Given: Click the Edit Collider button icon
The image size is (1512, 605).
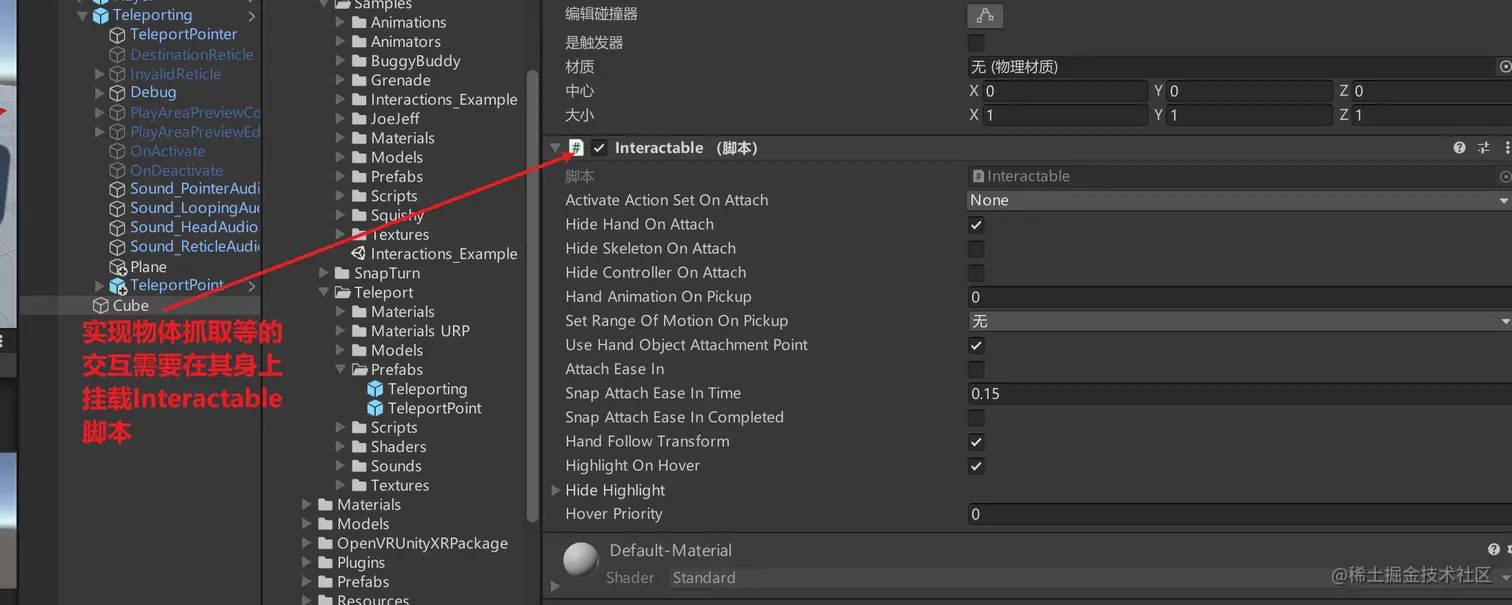Looking at the screenshot, I should click(985, 15).
